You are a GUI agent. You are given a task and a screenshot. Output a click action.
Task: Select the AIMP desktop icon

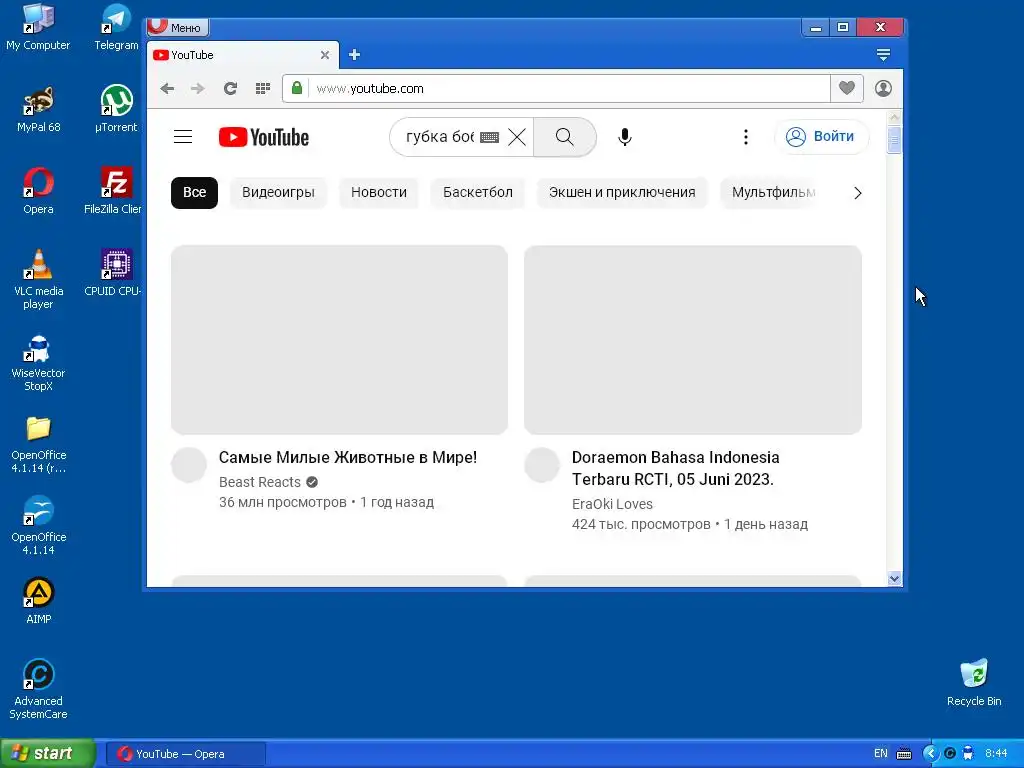pos(38,601)
